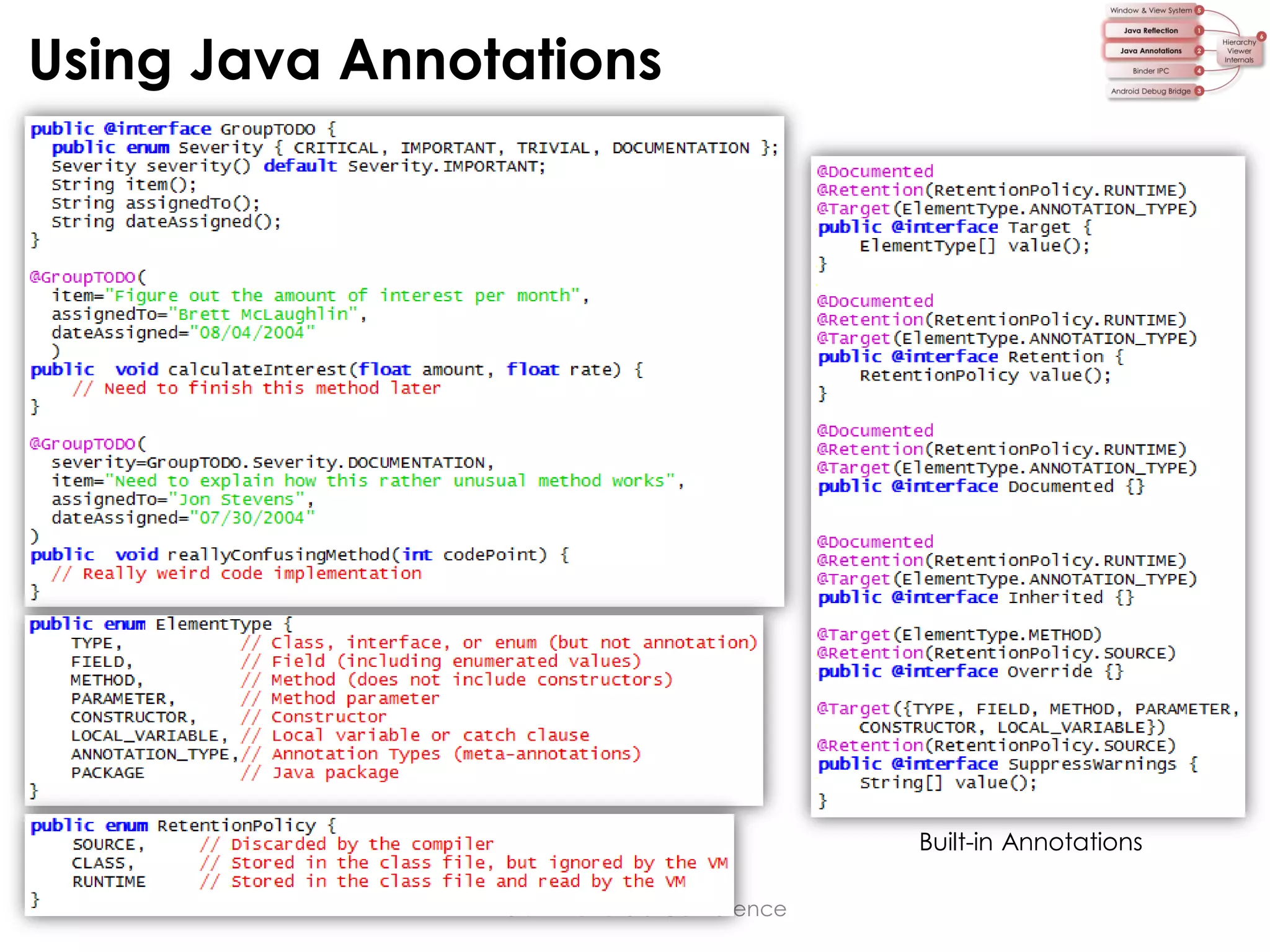The image size is (1270, 952).
Task: Click the line "String dateAssigned();"
Action: (x=166, y=222)
